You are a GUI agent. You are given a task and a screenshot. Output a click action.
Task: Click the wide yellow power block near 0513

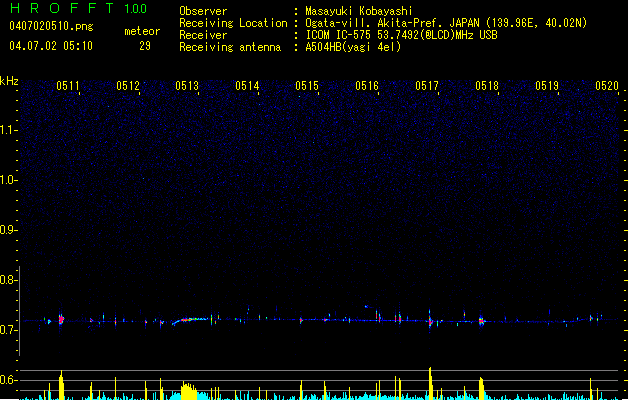pyautogui.click(x=189, y=391)
